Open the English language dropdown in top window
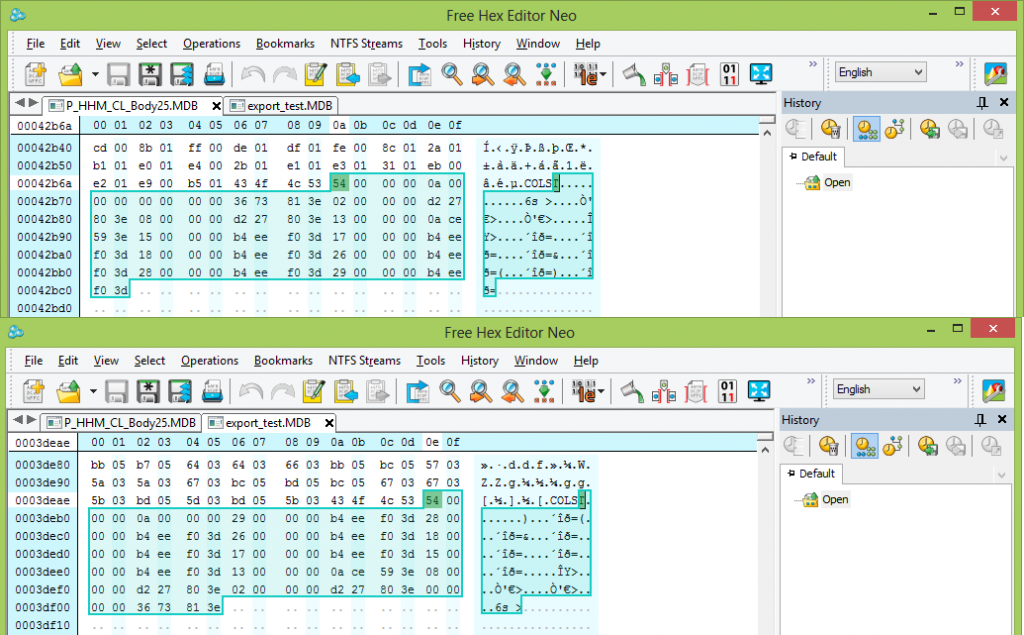 (880, 72)
